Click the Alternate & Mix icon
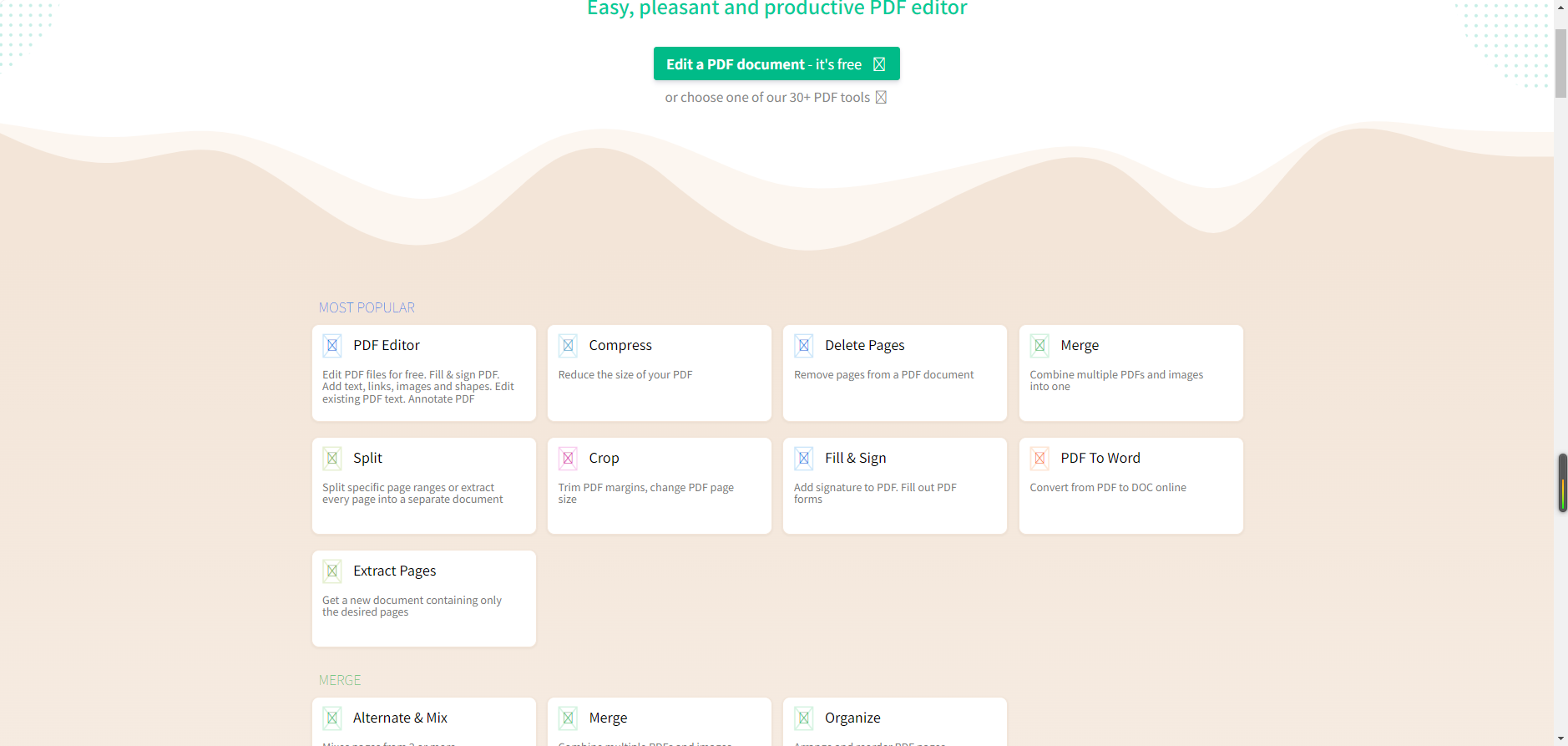The width and height of the screenshot is (1568, 746). (332, 718)
